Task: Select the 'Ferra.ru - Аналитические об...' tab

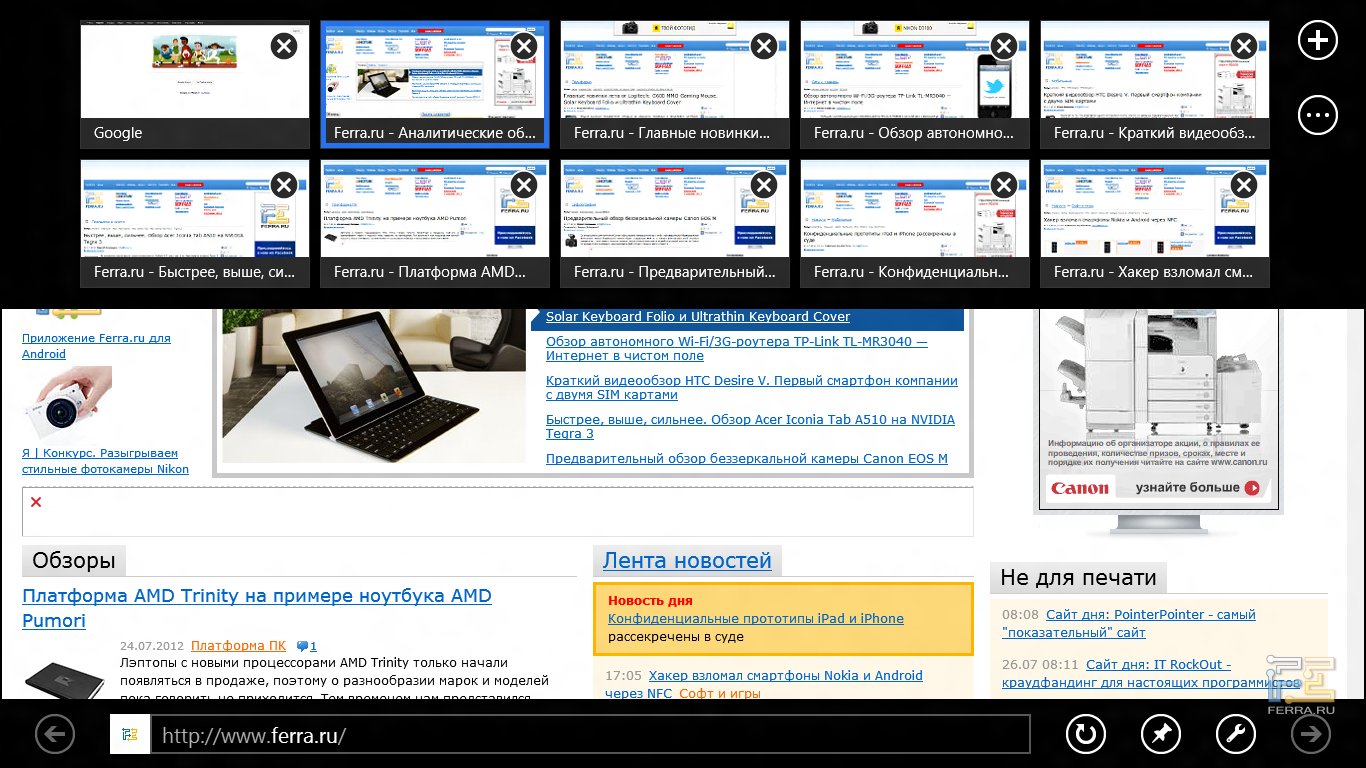Action: [x=435, y=85]
